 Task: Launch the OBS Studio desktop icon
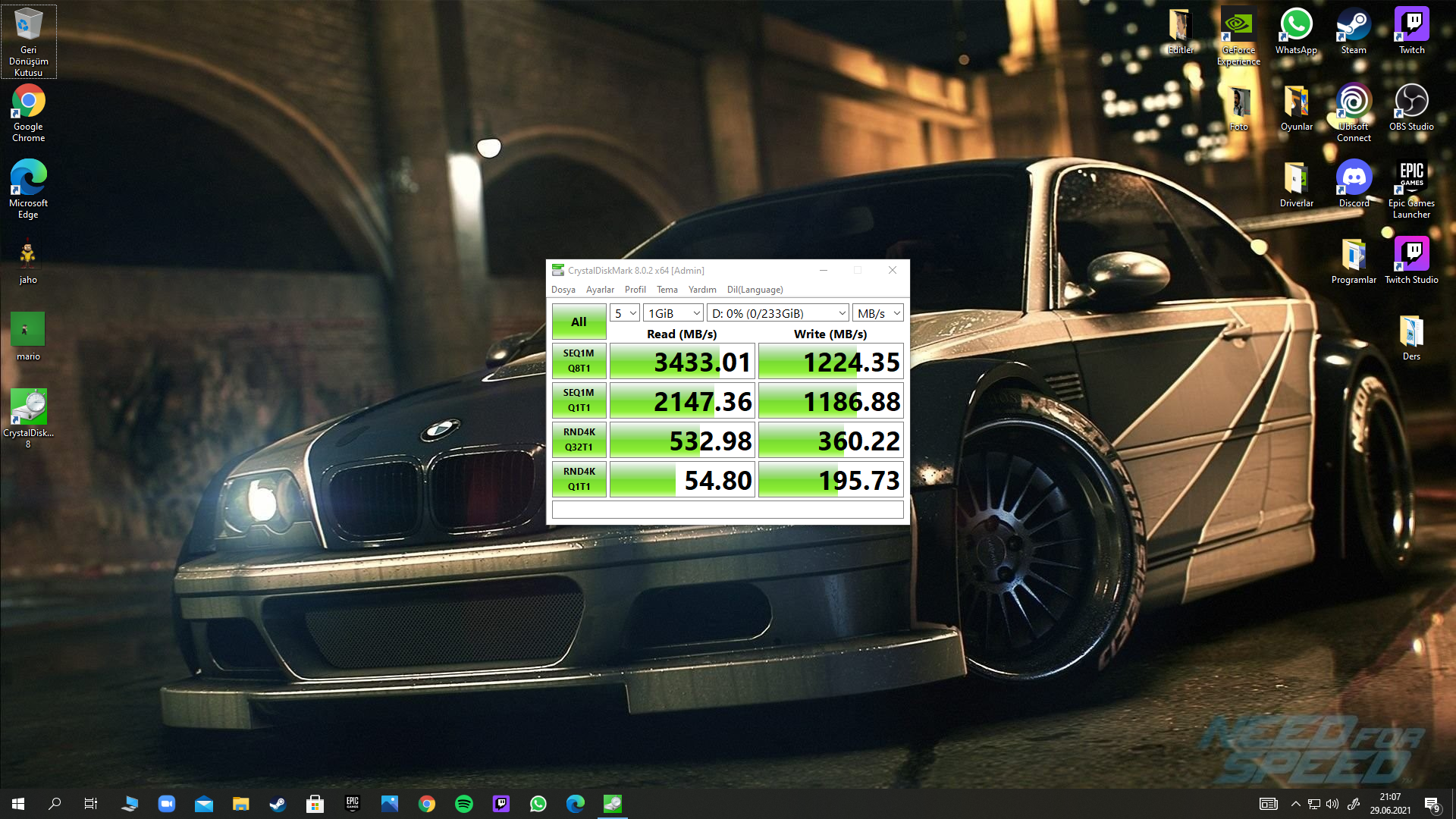click(x=1411, y=102)
